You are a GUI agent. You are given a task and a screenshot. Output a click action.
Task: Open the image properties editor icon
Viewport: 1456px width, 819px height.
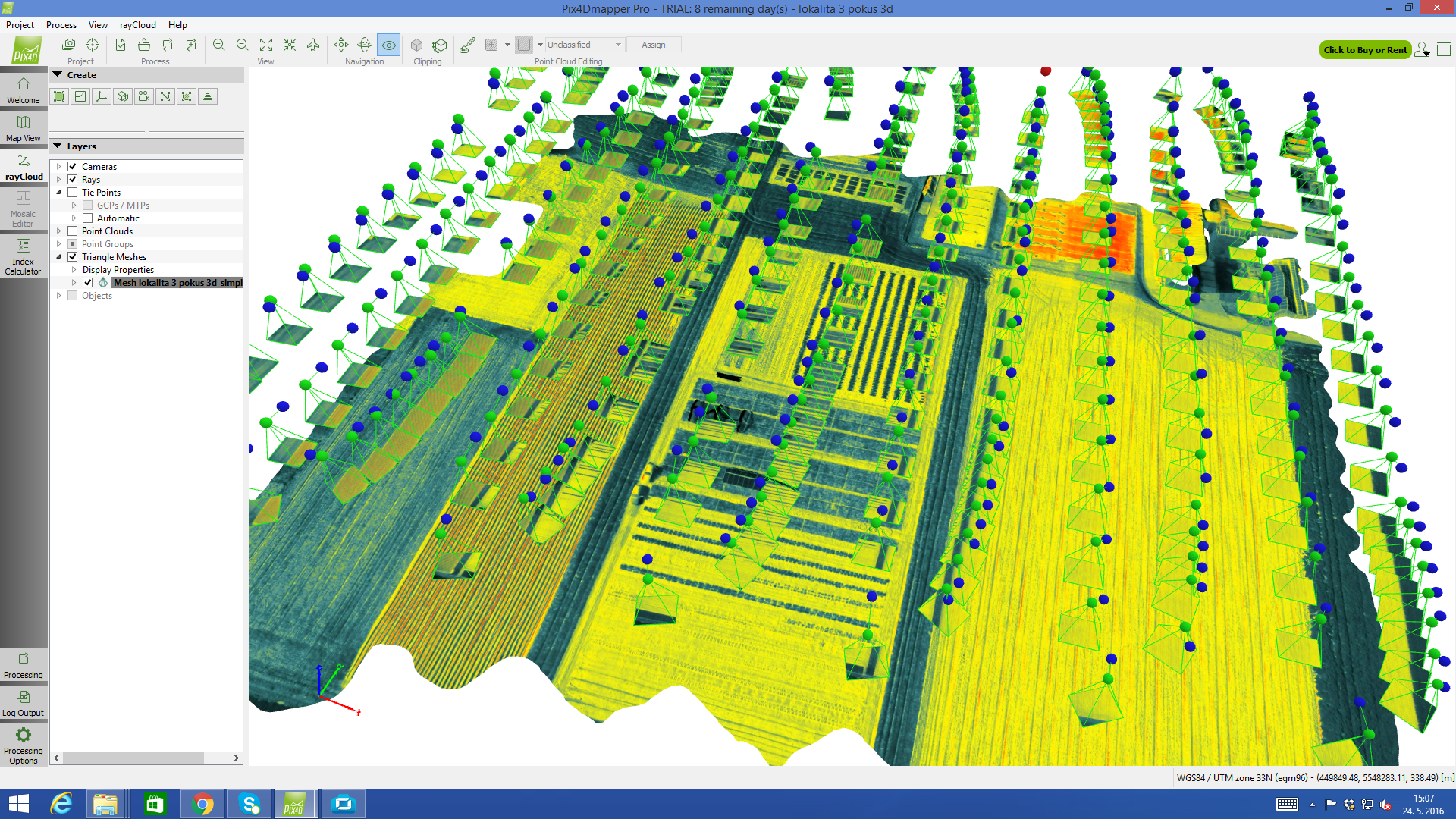tap(68, 45)
